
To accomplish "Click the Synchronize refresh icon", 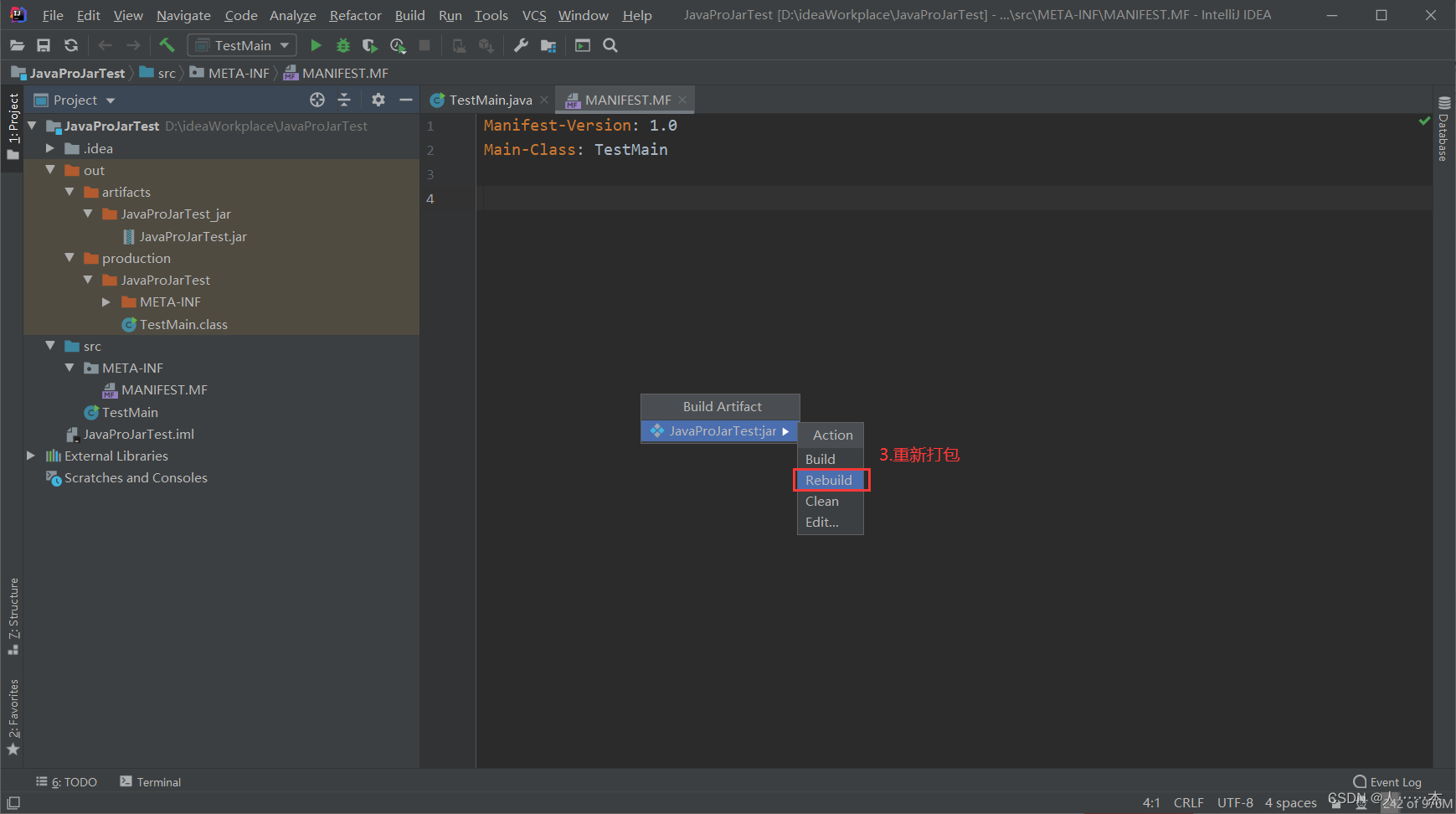I will pyautogui.click(x=71, y=45).
